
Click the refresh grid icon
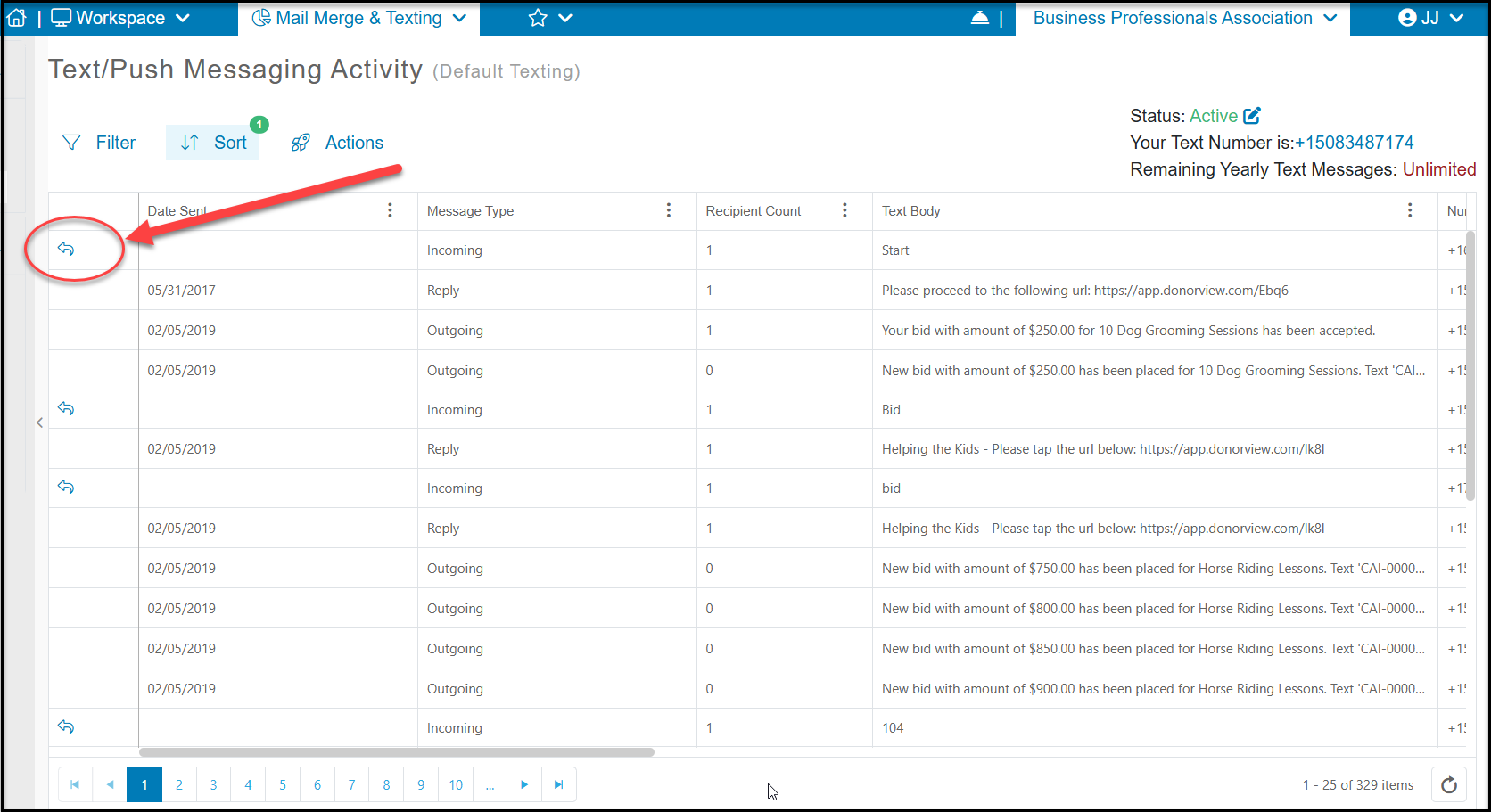tap(1449, 784)
